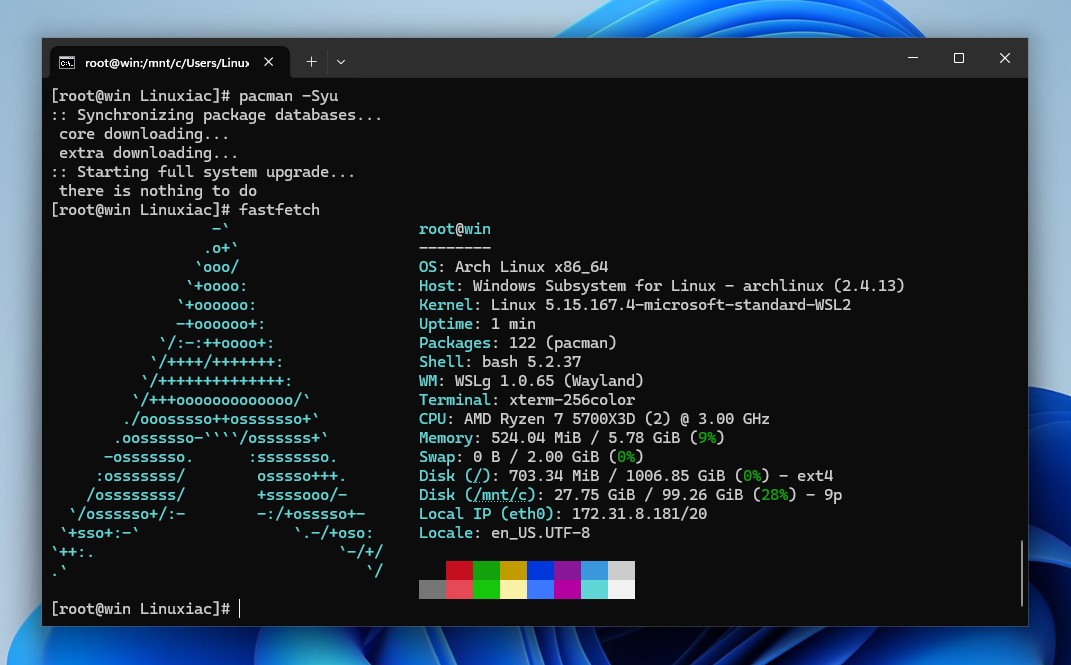Image resolution: width=1071 pixels, height=665 pixels.
Task: Minimize the terminal window
Action: (x=913, y=58)
